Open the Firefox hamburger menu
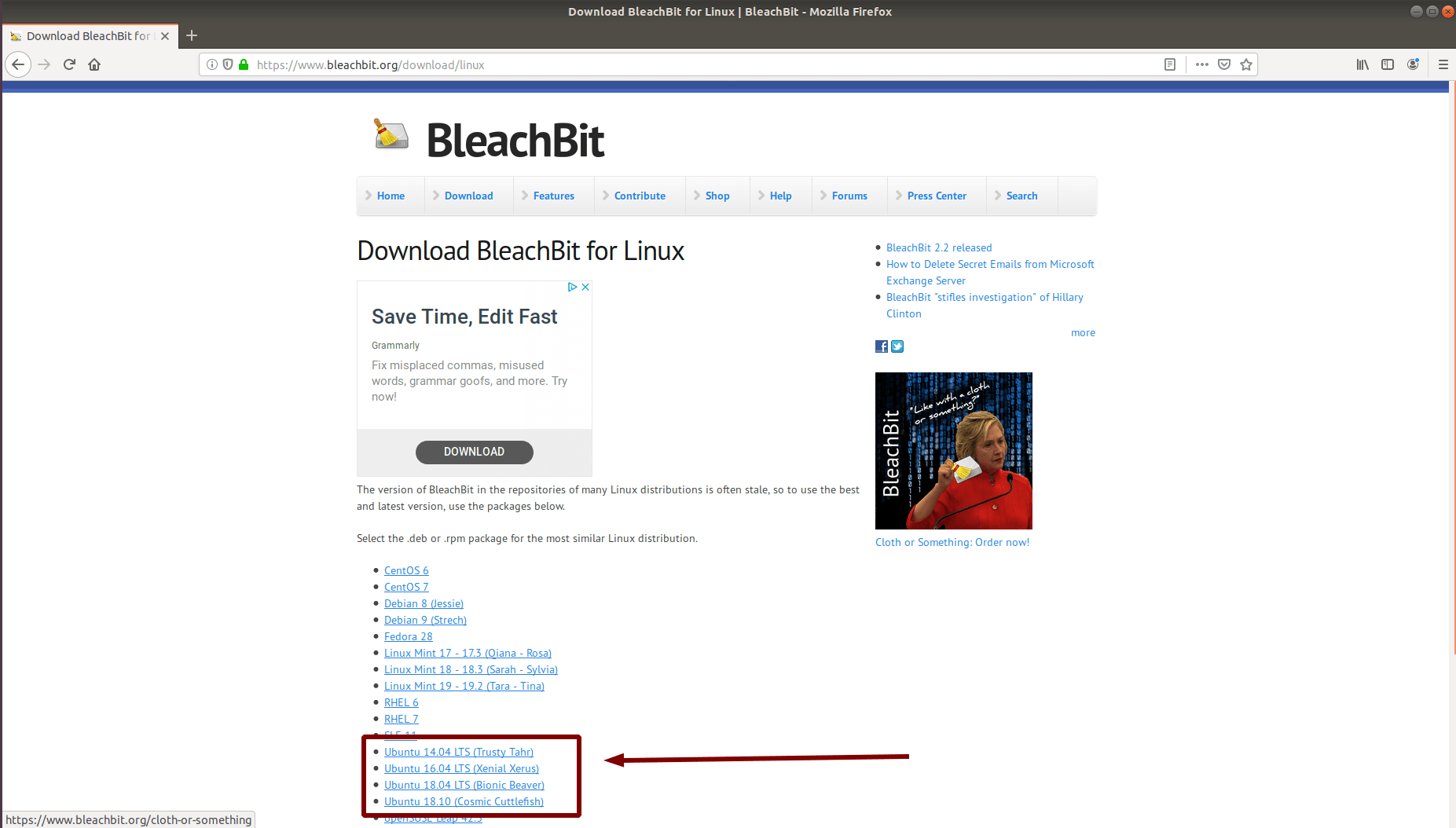Viewport: 1456px width, 828px height. (1443, 64)
